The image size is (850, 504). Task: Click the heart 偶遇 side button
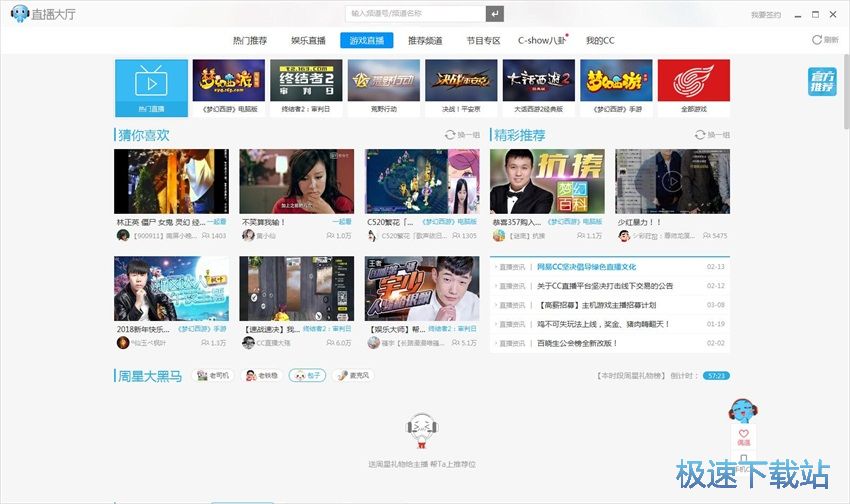(744, 437)
